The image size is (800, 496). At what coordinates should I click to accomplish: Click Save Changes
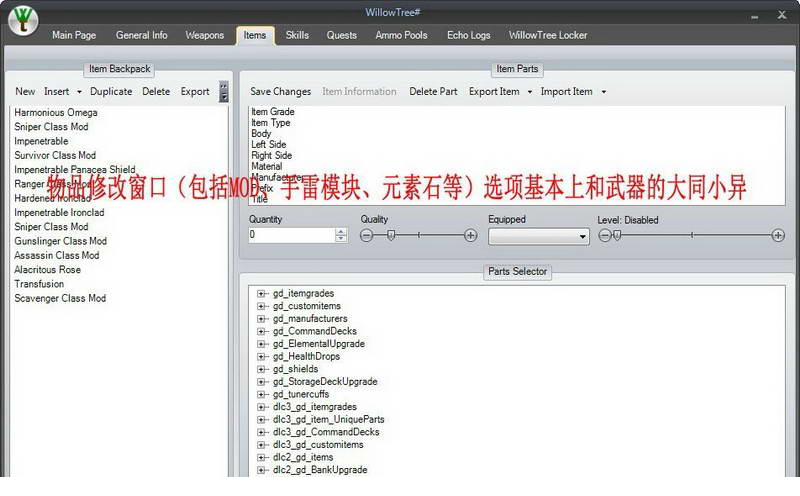click(x=280, y=91)
